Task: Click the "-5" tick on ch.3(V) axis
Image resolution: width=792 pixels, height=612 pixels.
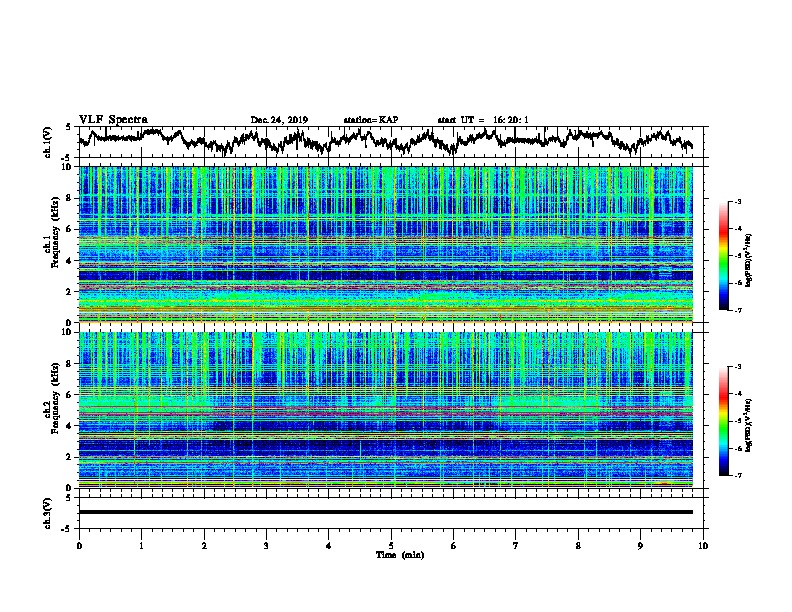Action: (x=67, y=529)
